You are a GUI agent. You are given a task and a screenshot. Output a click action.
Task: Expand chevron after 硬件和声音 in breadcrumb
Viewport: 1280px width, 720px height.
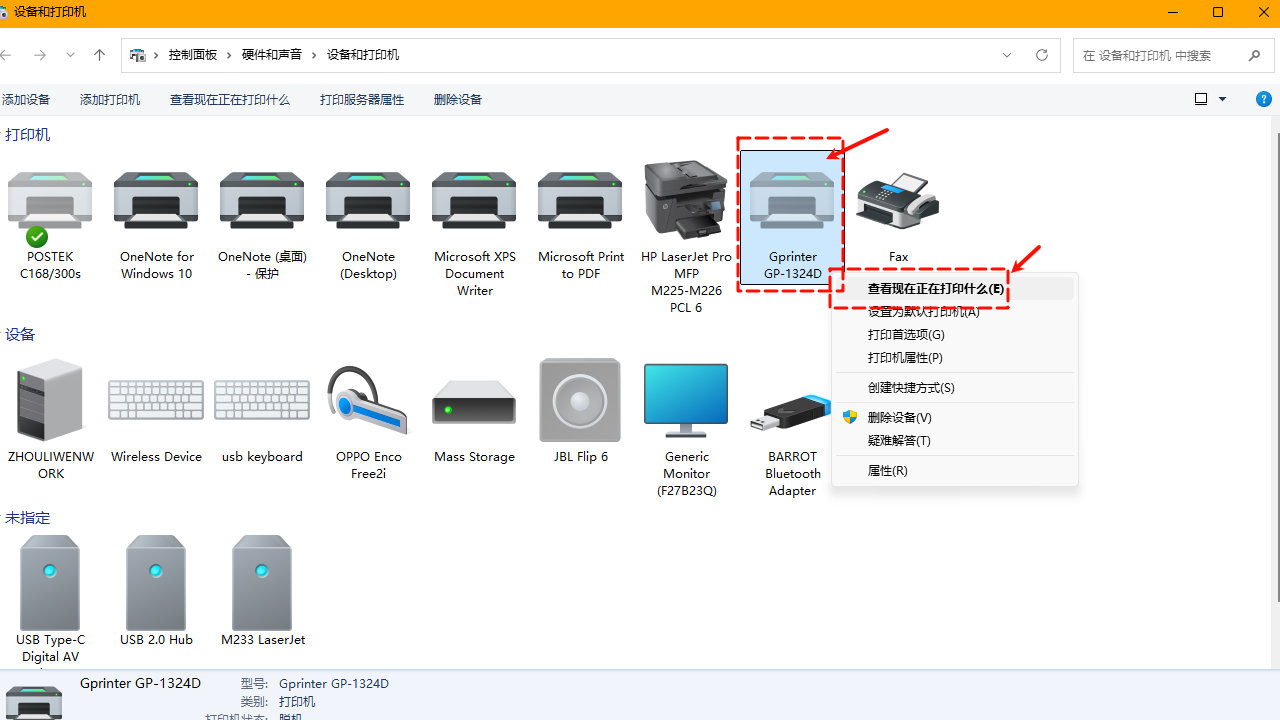pos(314,55)
